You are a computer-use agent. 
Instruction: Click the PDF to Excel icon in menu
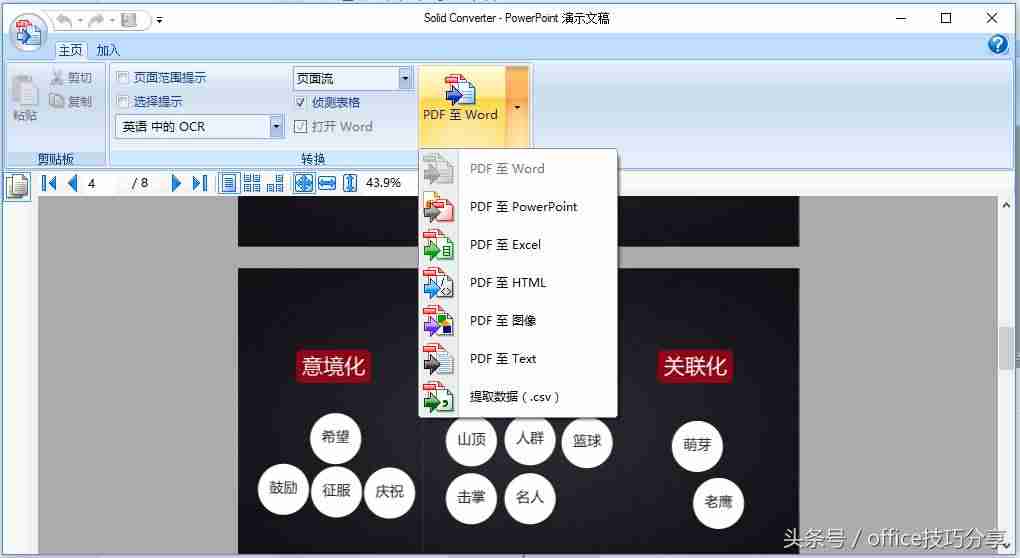[x=438, y=245]
